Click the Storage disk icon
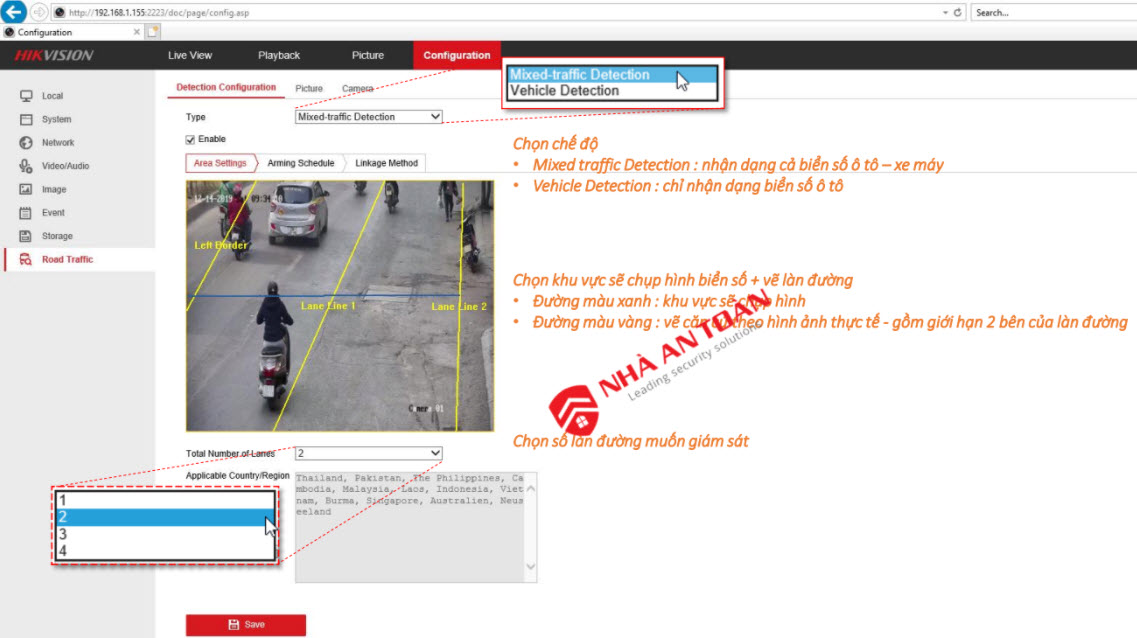This screenshot has height=638, width=1137. [x=26, y=236]
